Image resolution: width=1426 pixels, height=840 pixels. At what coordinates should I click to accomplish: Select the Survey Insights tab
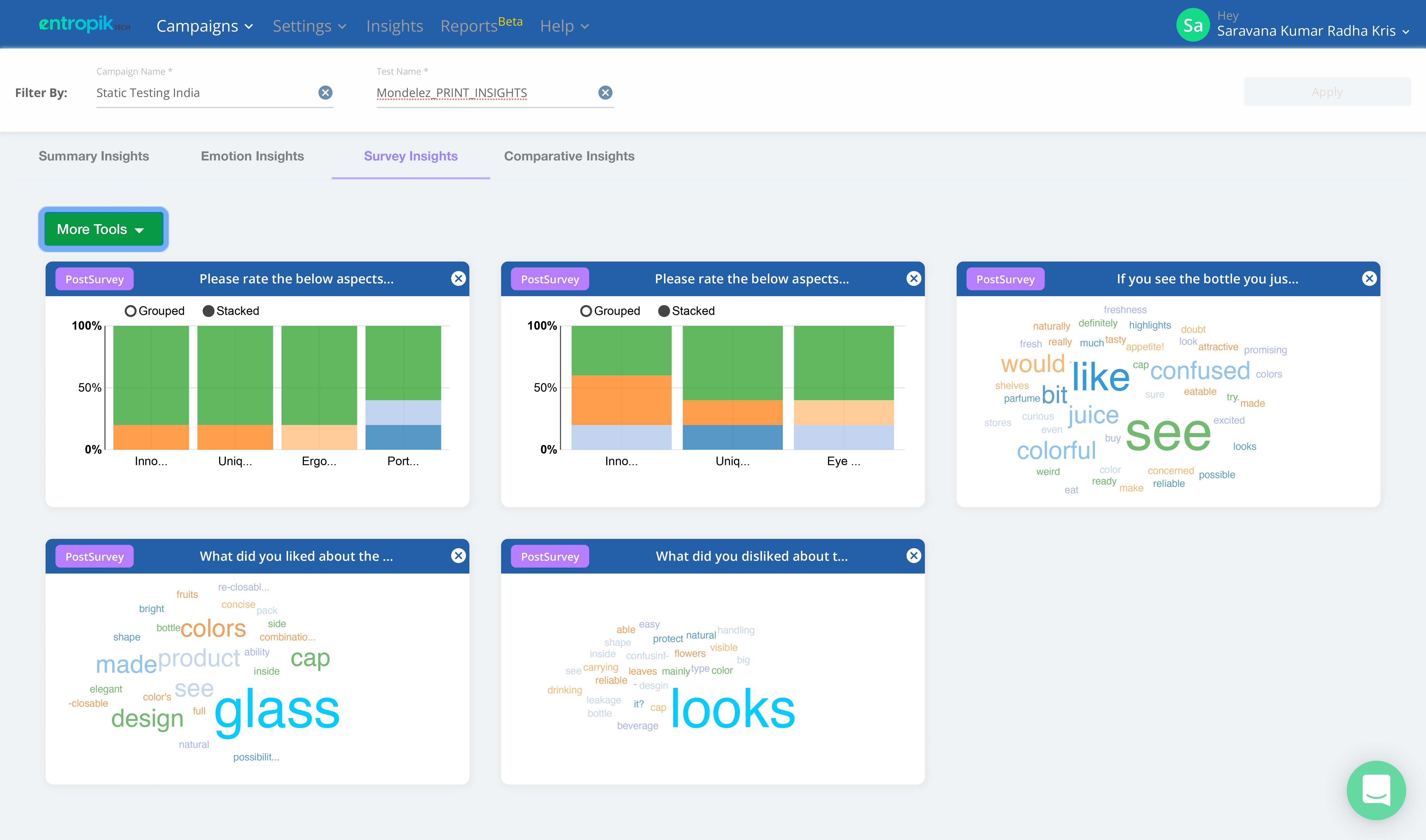(x=411, y=156)
